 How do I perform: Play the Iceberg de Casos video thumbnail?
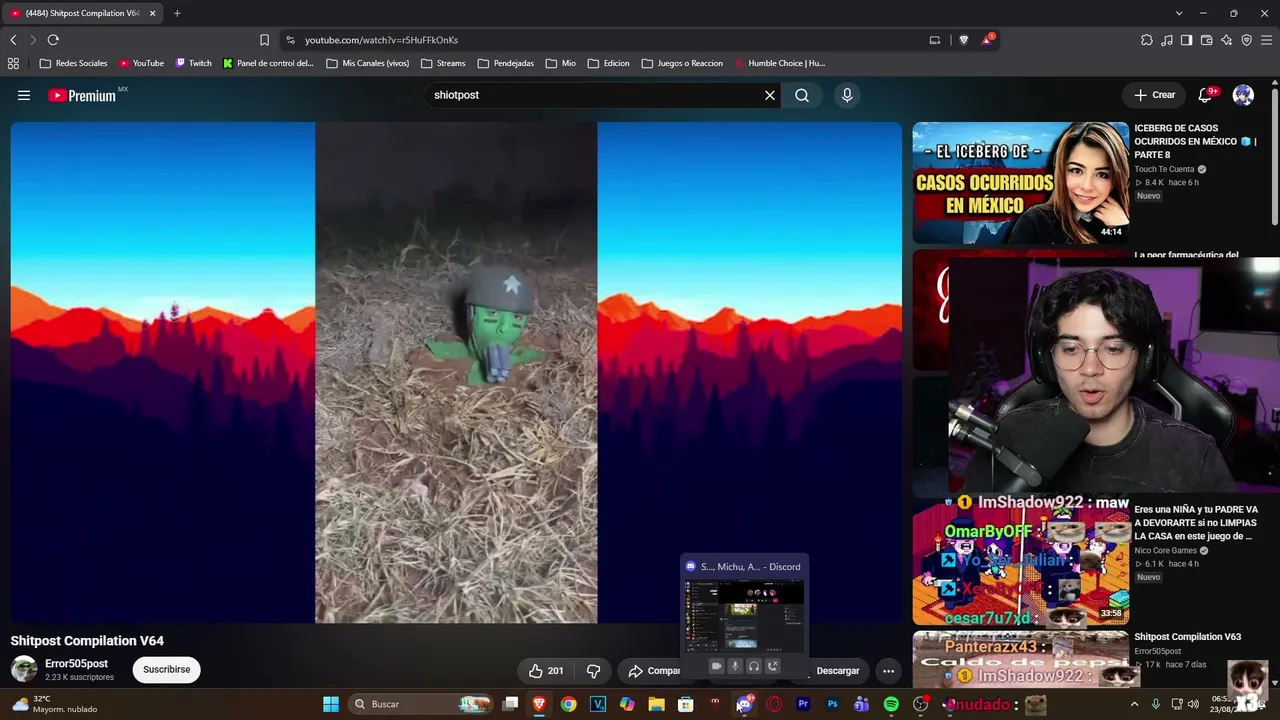[1020, 182]
